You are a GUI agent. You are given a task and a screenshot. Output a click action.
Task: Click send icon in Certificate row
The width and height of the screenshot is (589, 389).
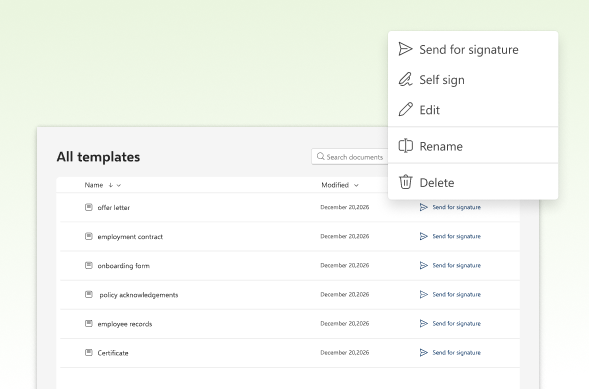(424, 353)
